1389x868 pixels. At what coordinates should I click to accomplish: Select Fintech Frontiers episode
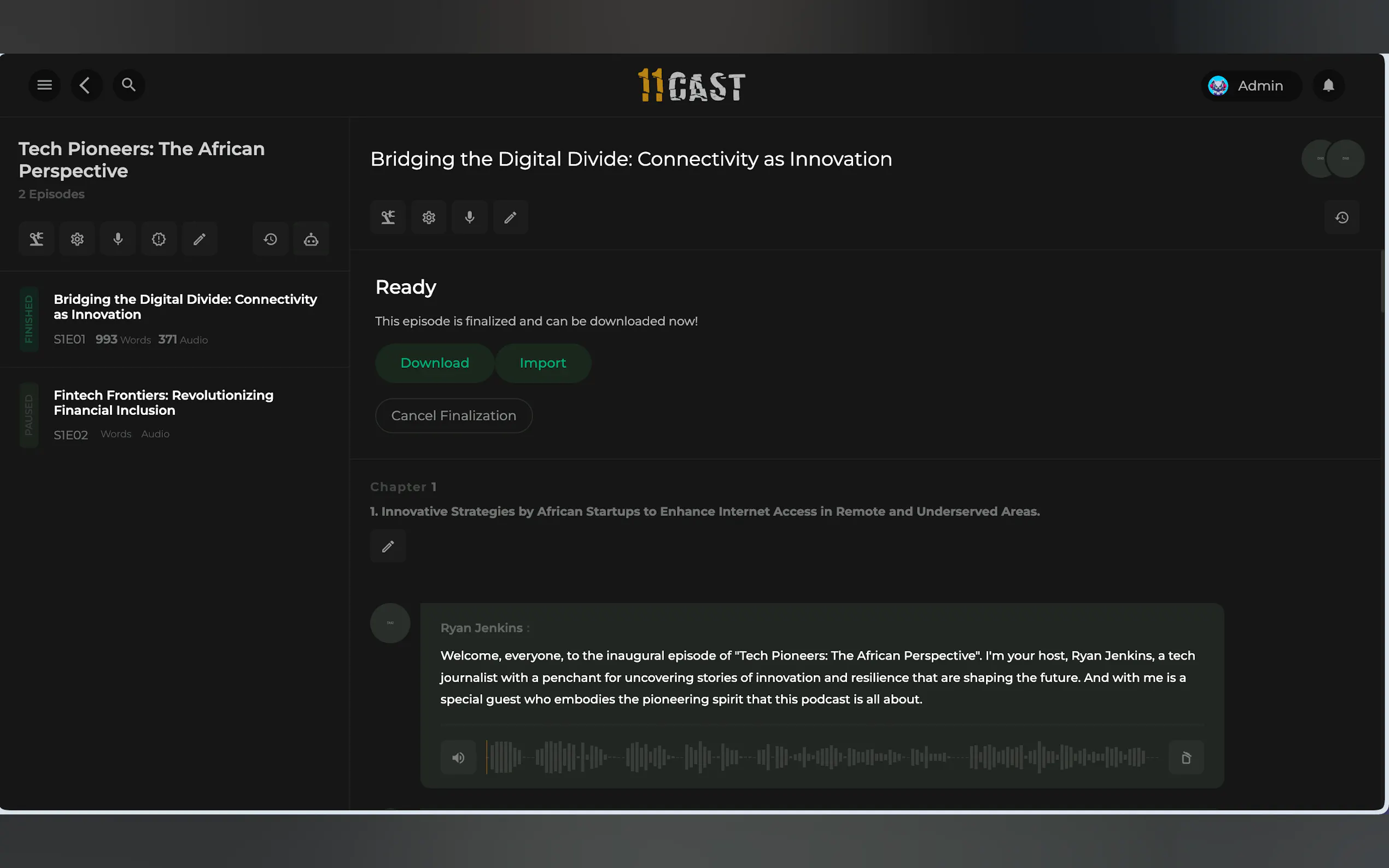tap(164, 403)
